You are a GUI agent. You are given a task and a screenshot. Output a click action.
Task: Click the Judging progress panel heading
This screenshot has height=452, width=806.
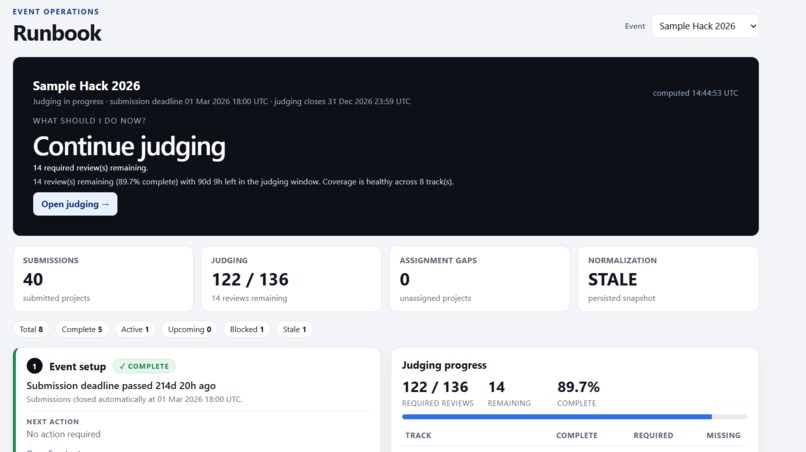point(444,365)
